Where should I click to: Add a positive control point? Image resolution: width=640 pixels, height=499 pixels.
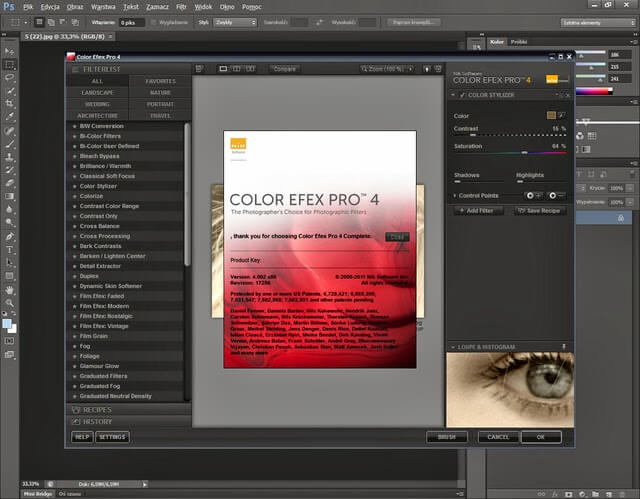[x=532, y=196]
